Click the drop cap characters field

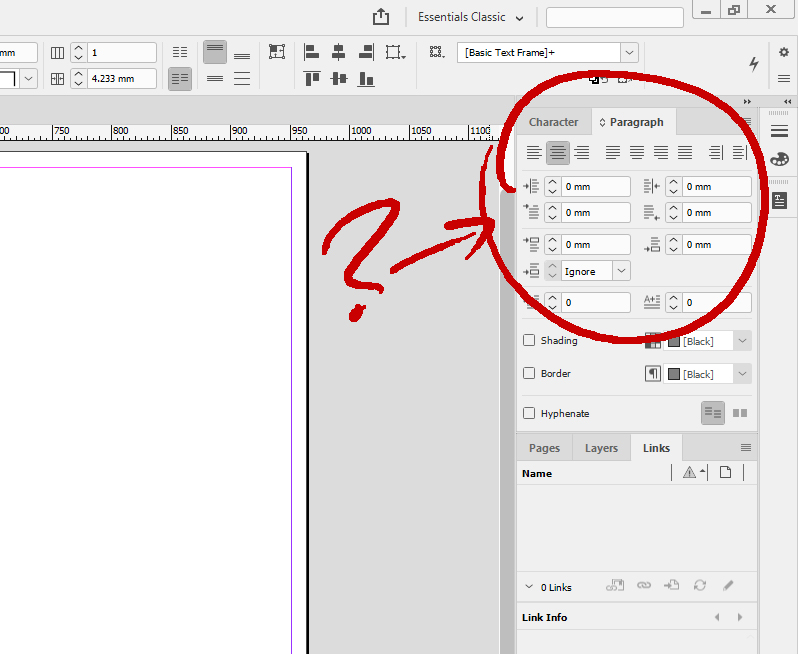pyautogui.click(x=717, y=302)
